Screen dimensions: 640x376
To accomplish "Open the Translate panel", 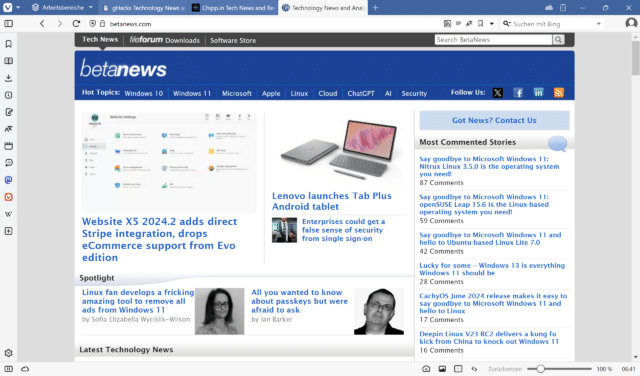I will 8,129.
